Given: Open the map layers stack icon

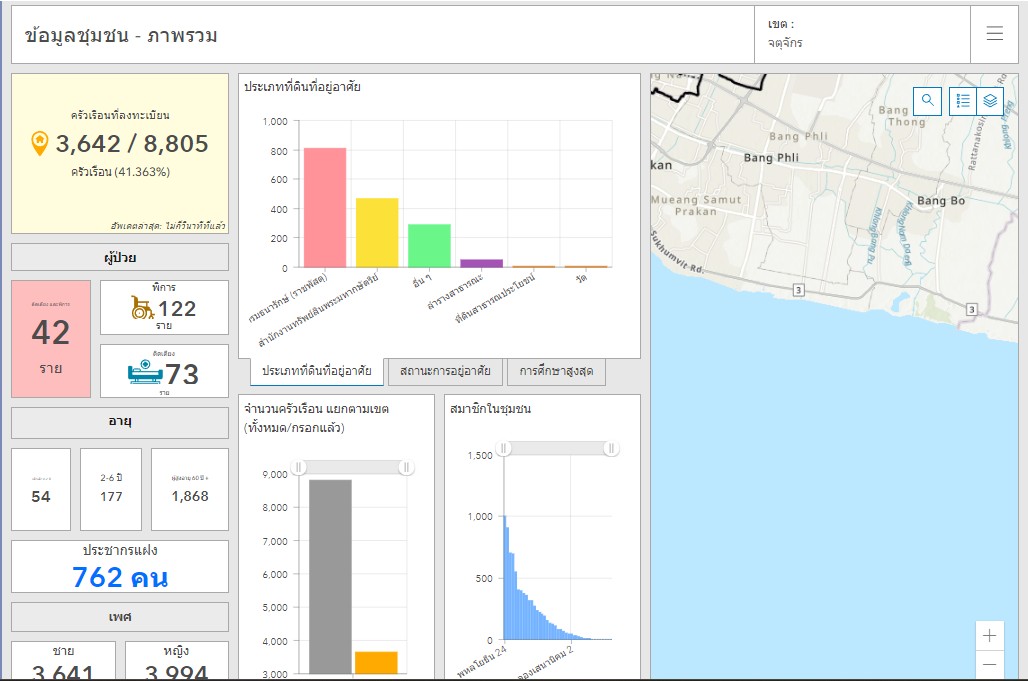Looking at the screenshot, I should (990, 100).
